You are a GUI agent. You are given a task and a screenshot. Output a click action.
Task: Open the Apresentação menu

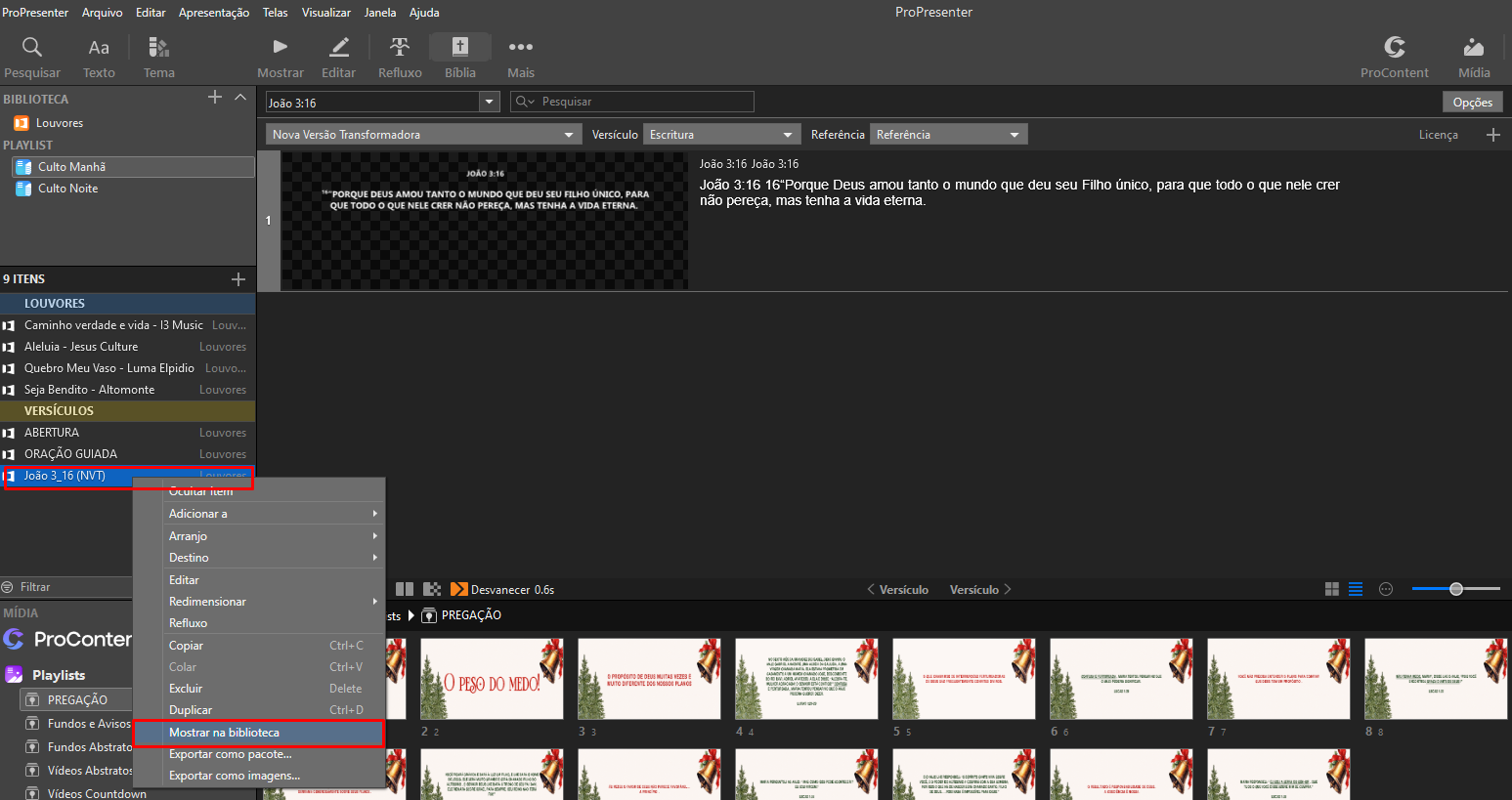click(214, 13)
